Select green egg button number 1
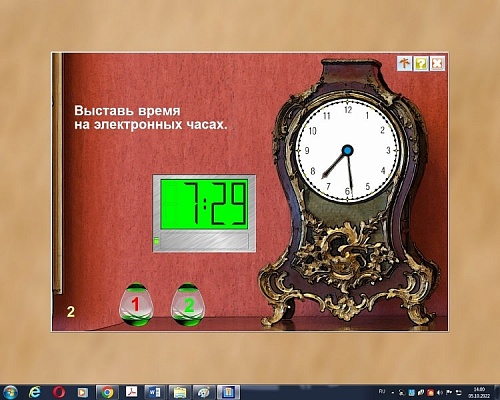Viewport: 500px width, 400px height. pos(136,305)
